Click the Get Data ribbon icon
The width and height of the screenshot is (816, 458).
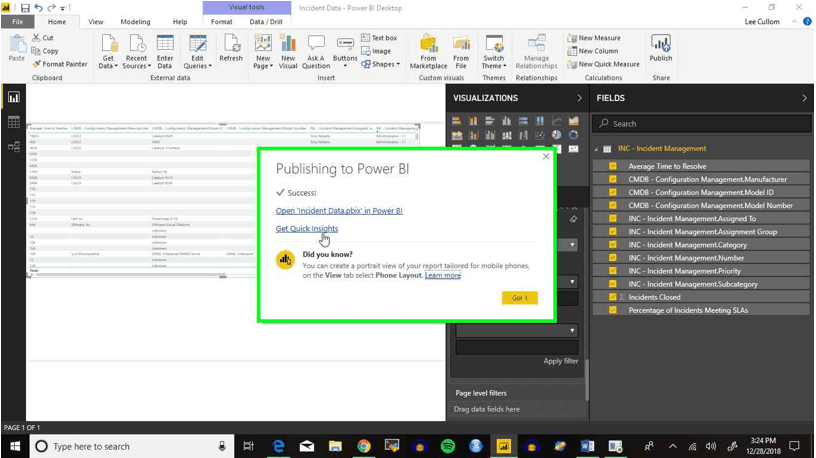pyautogui.click(x=108, y=51)
